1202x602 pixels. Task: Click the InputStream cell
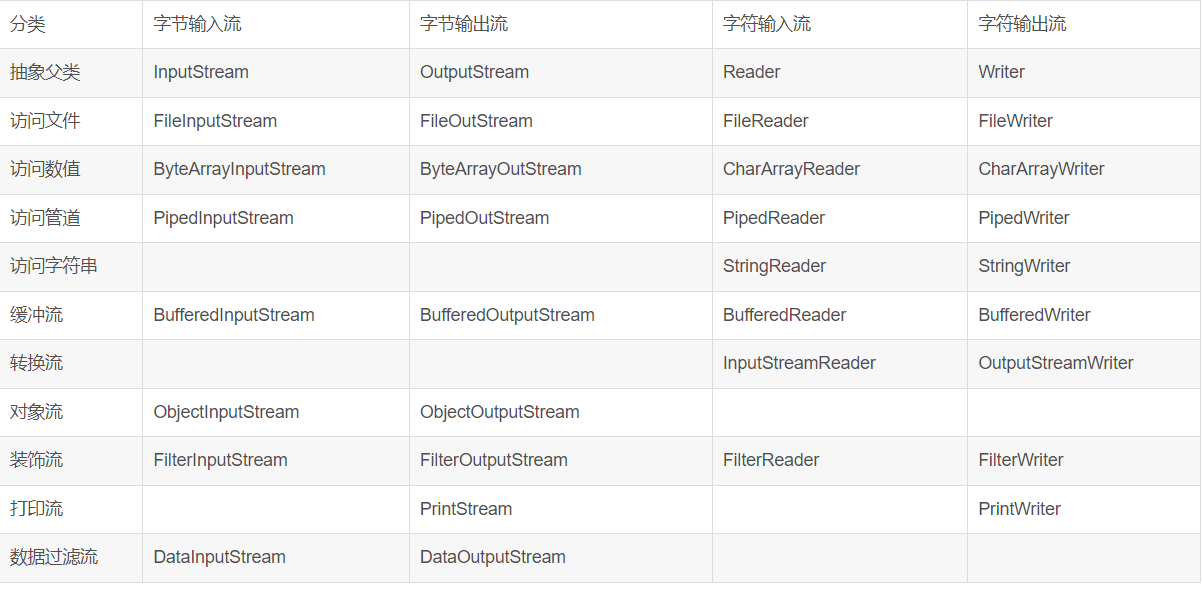coord(275,72)
